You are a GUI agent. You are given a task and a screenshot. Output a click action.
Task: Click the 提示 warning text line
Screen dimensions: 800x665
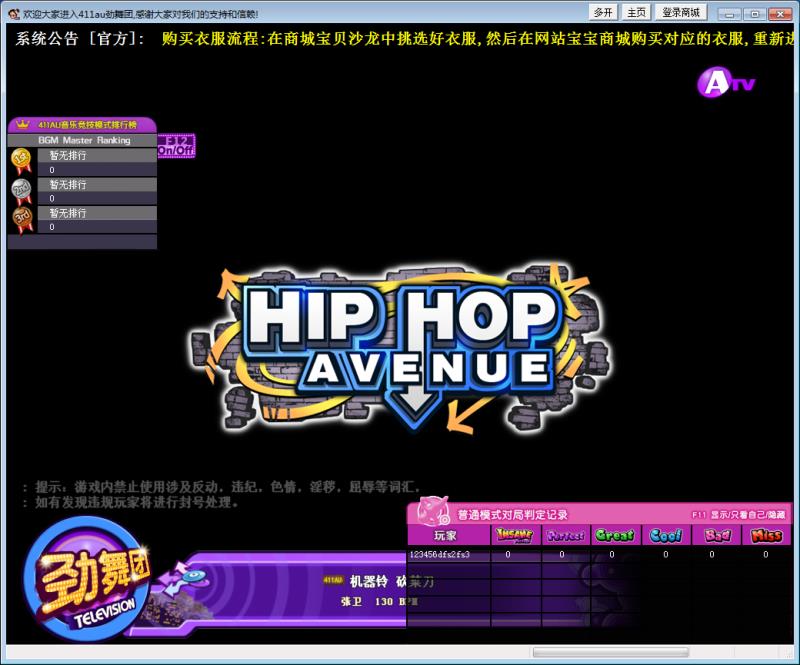click(222, 486)
